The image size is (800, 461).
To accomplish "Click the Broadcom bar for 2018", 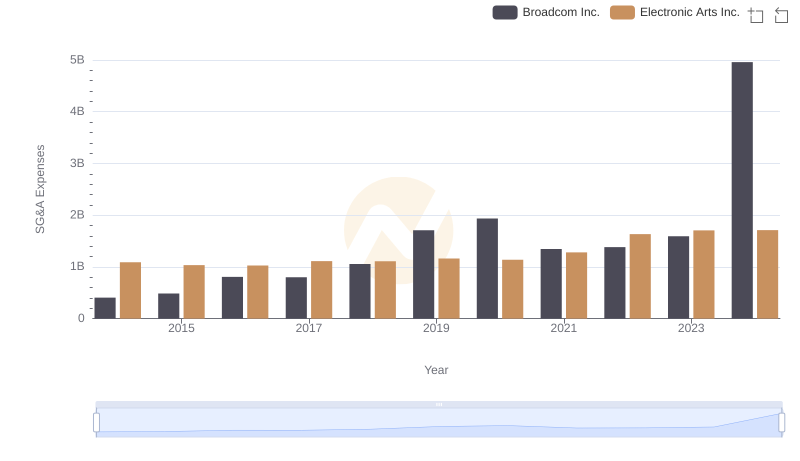I will 360,291.
